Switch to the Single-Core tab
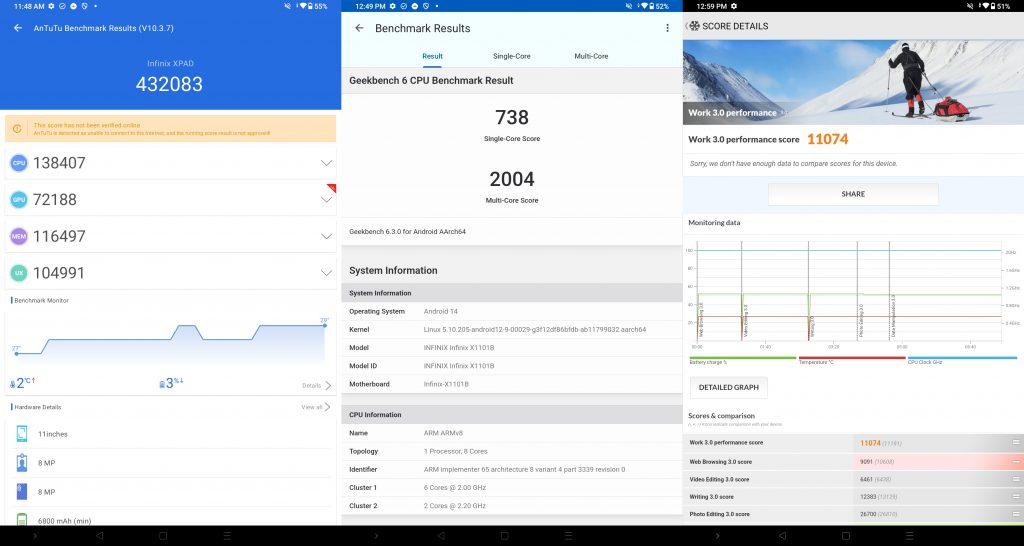Image resolution: width=1024 pixels, height=546 pixels. pos(511,56)
